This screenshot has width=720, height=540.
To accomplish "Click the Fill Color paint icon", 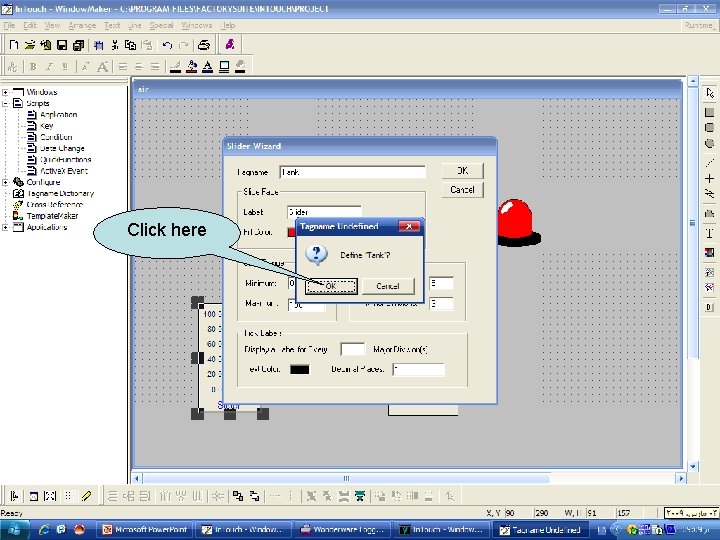I will 191,67.
